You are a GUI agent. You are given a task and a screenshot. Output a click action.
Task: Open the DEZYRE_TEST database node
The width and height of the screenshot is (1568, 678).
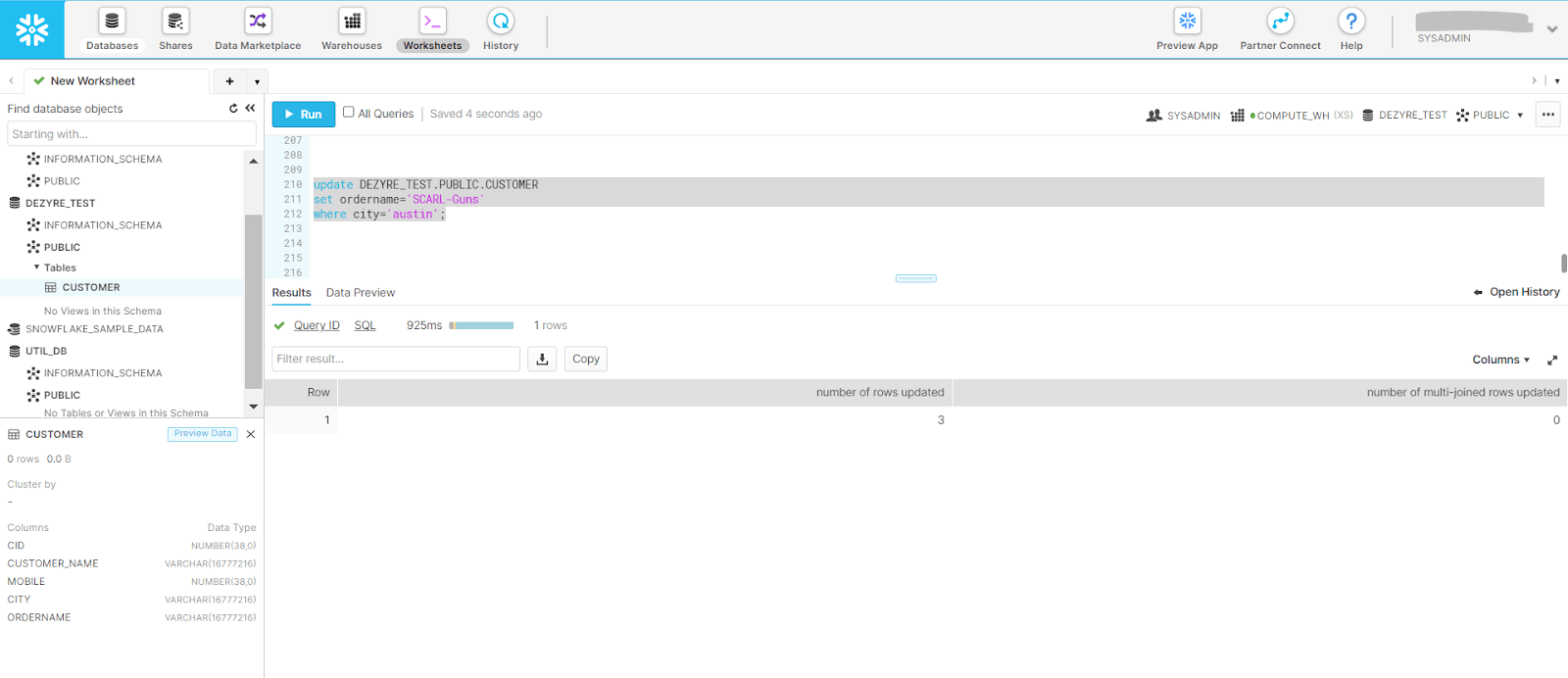(60, 204)
